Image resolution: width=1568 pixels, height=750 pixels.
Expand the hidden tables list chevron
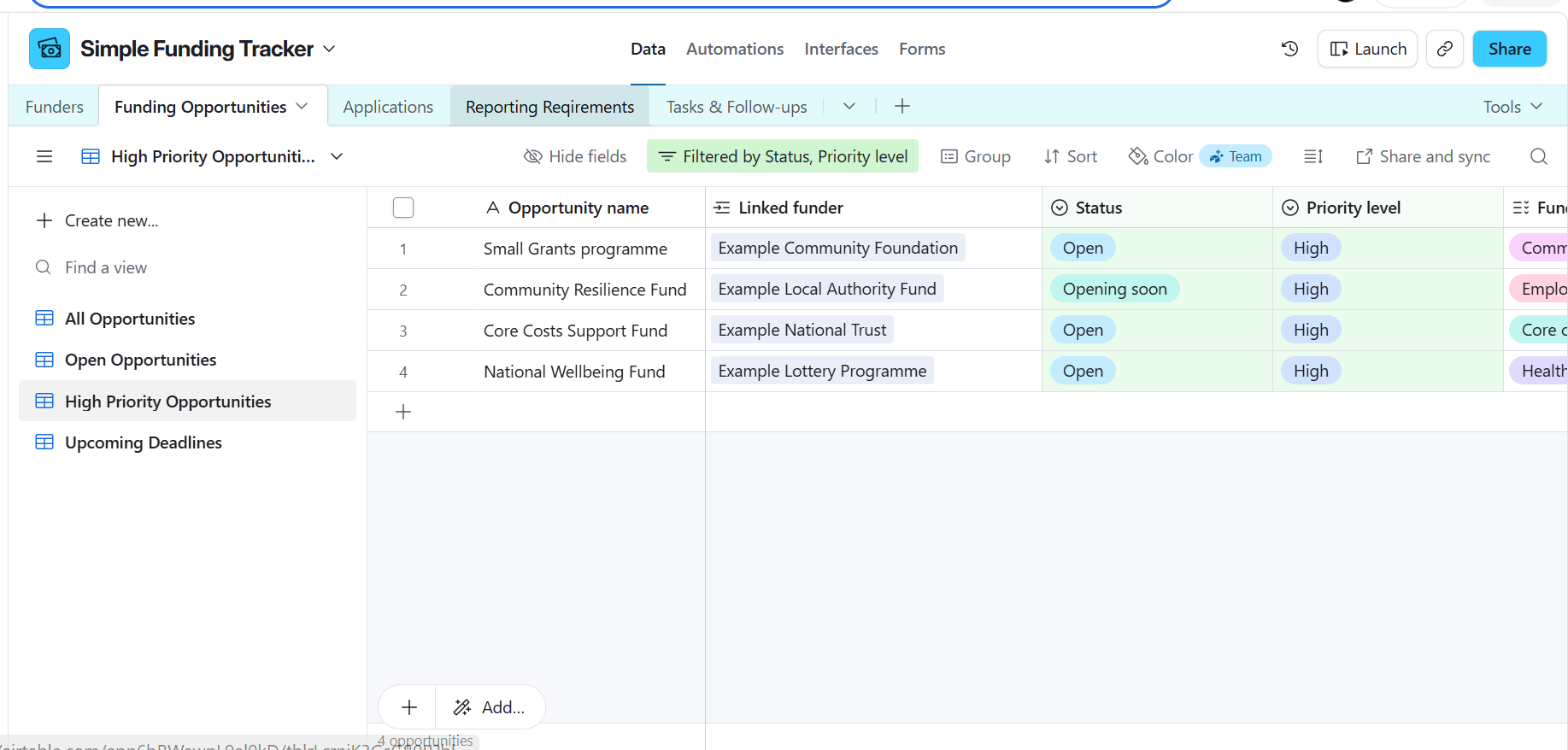849,106
